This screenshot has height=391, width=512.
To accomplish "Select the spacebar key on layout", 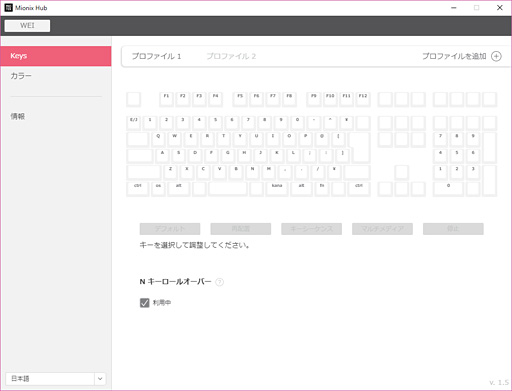I will (228, 189).
